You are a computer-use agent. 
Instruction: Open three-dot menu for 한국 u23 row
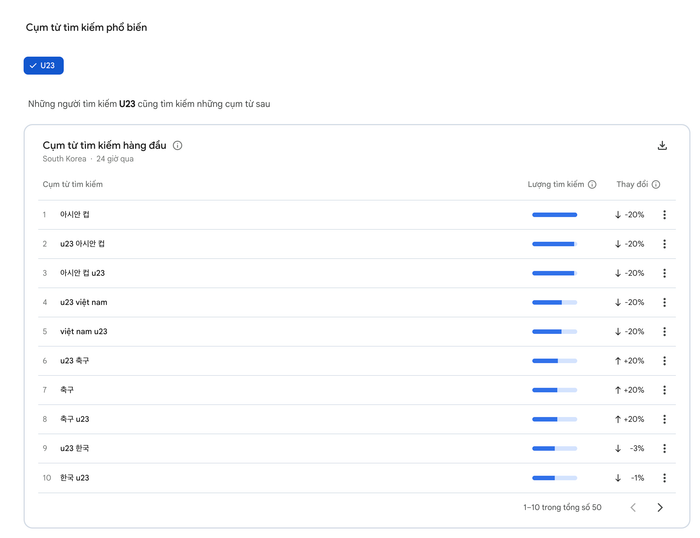click(664, 478)
